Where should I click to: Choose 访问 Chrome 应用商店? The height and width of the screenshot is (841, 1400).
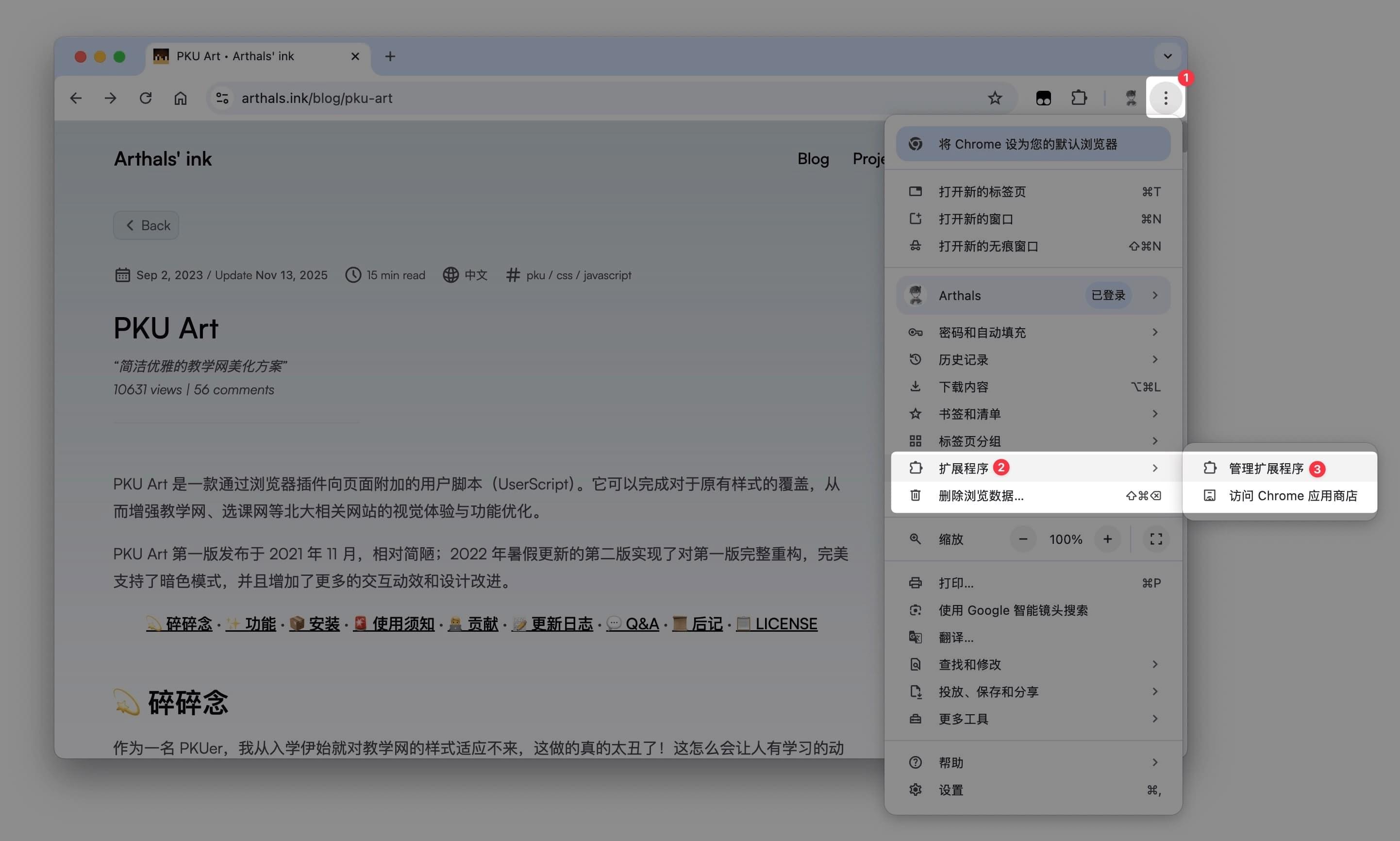(1292, 496)
